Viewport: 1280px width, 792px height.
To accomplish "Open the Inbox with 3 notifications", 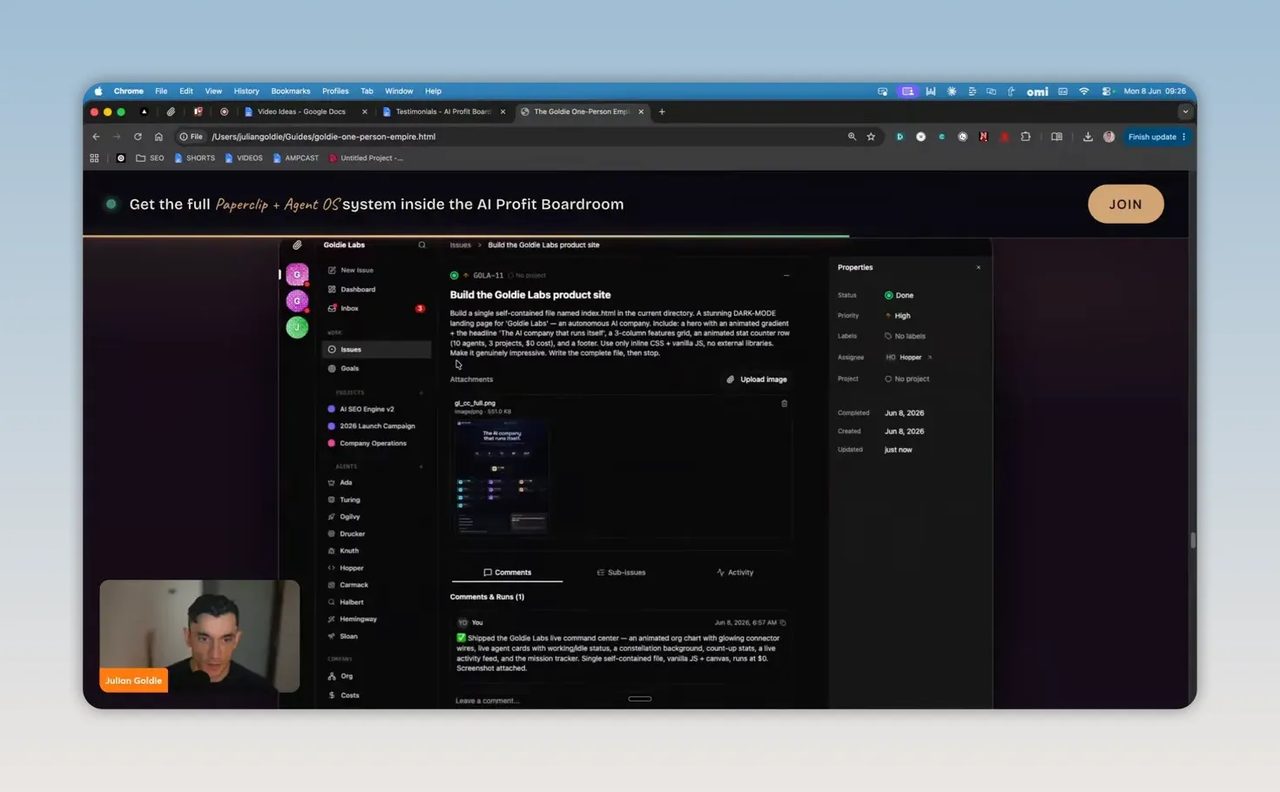I will coord(376,308).
